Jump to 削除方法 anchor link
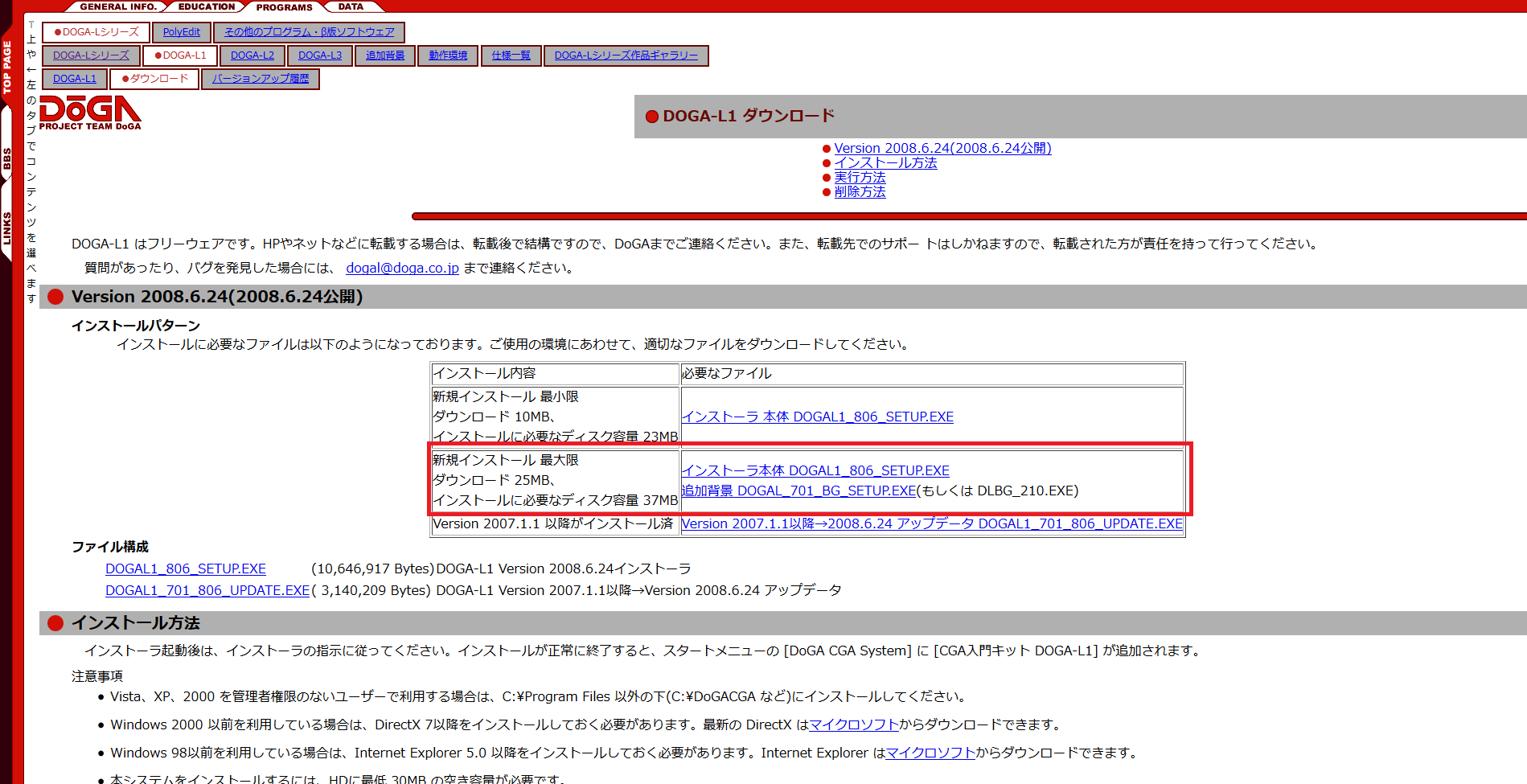Screen dimensions: 1527x784 coord(860,191)
